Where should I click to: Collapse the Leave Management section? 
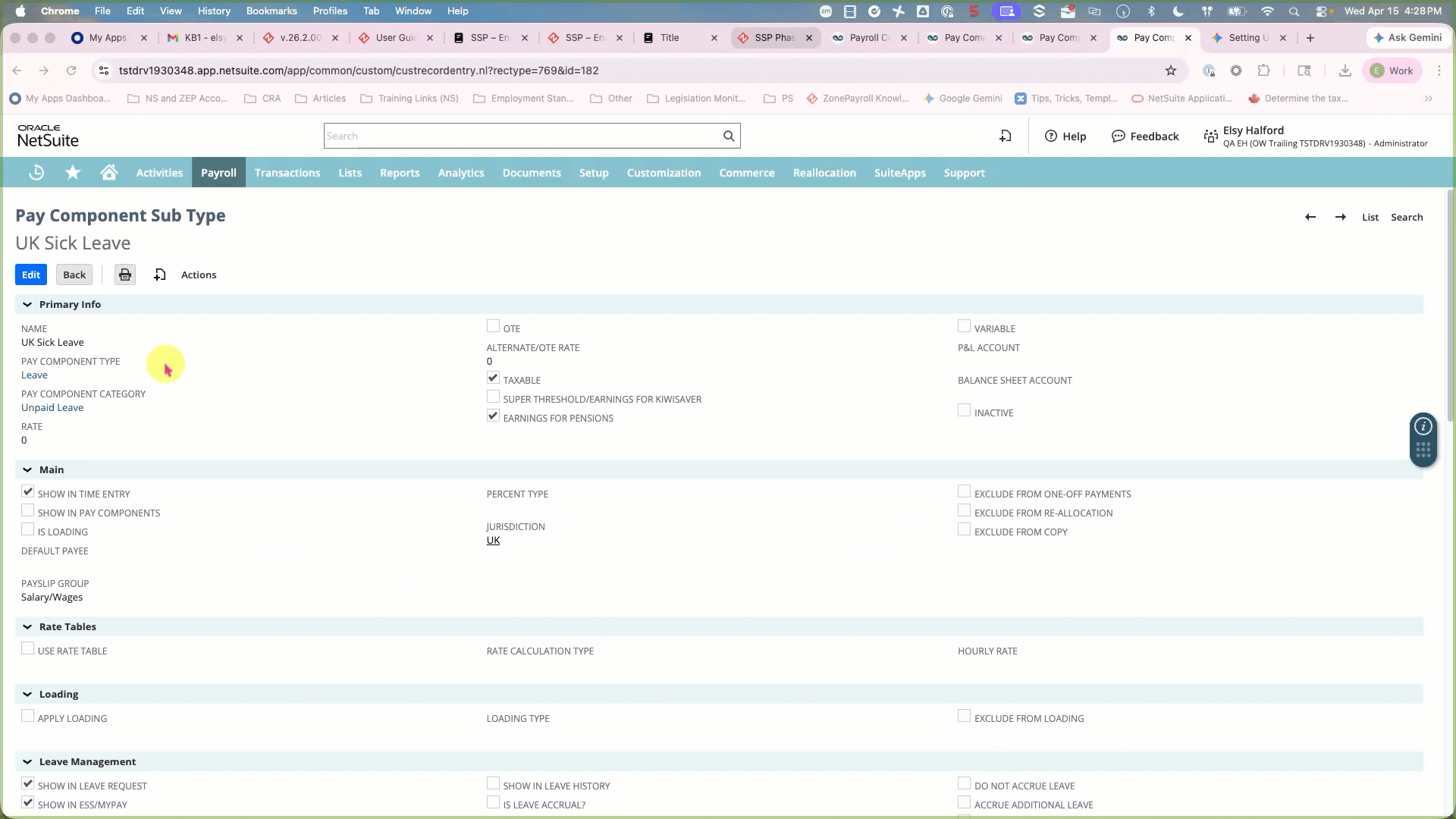click(27, 761)
